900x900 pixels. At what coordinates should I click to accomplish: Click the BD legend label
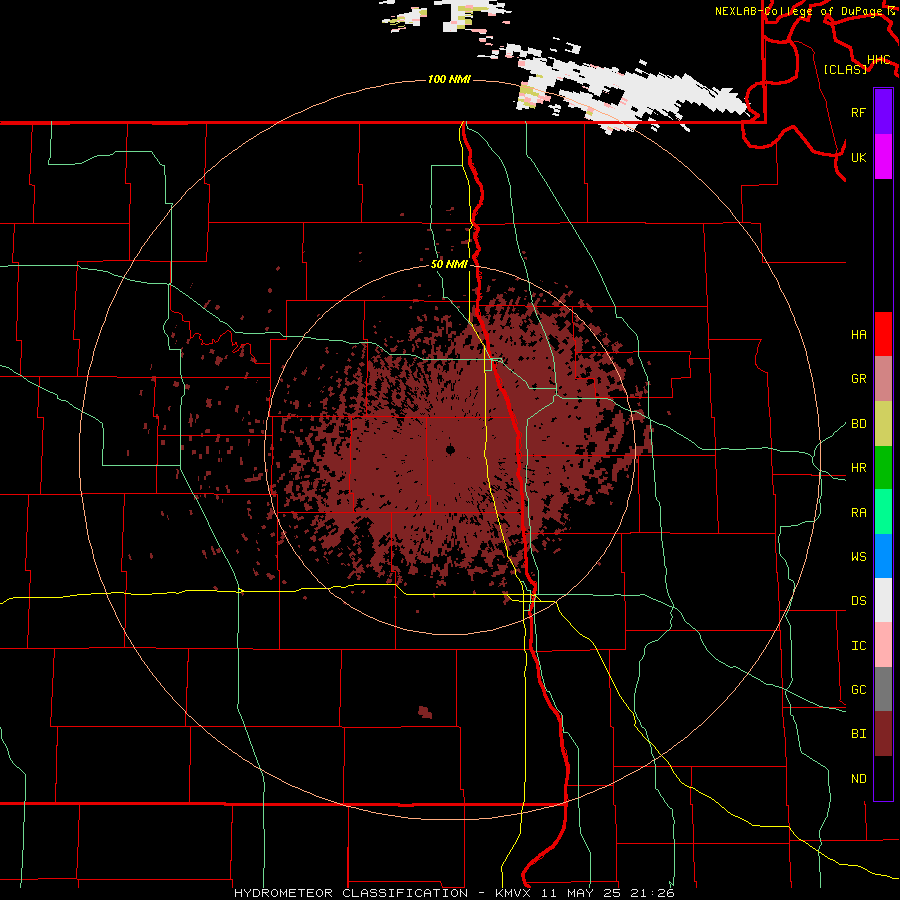858,424
